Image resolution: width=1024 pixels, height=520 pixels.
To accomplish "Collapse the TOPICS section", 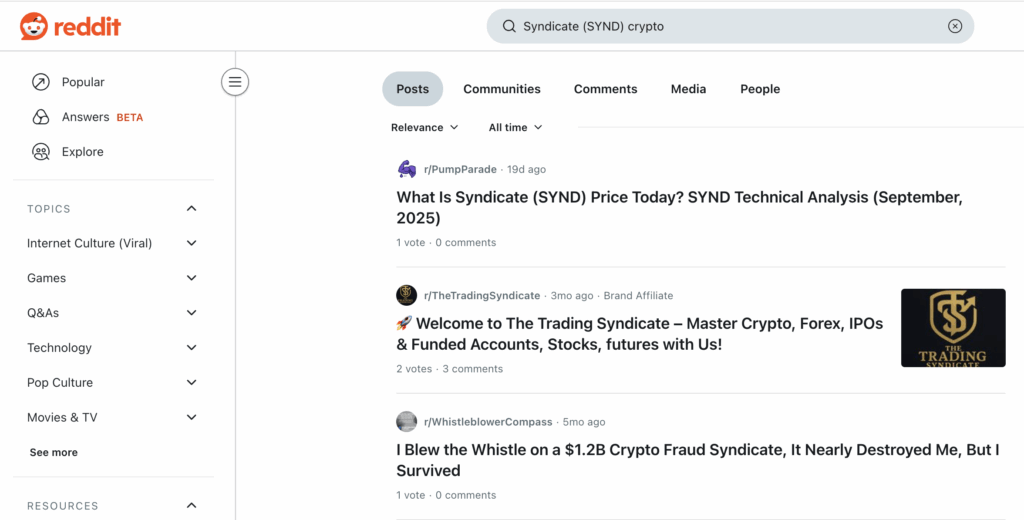I will pos(192,209).
